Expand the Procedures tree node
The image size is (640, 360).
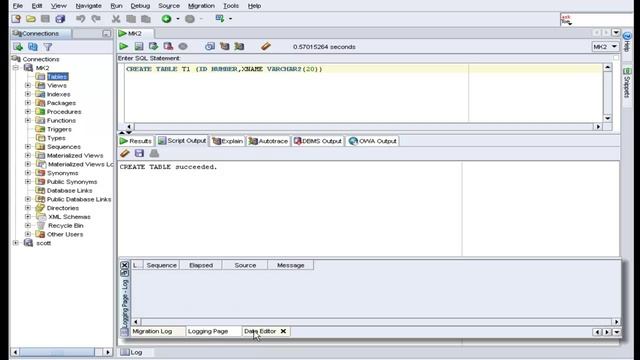click(28, 111)
